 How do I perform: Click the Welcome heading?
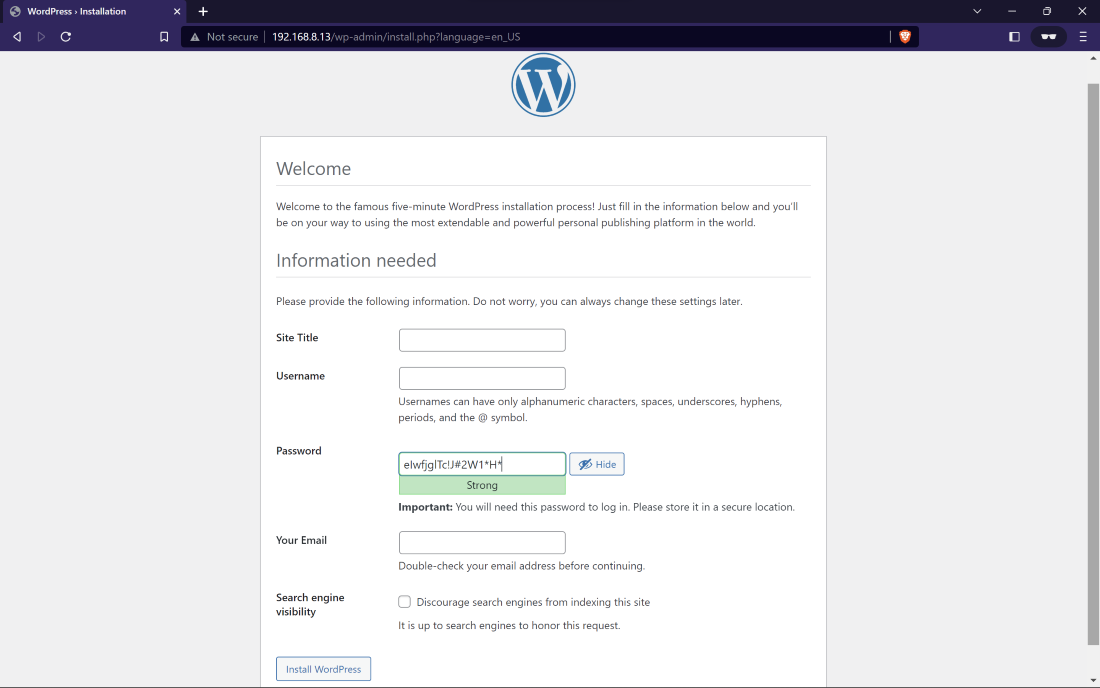pyautogui.click(x=314, y=169)
